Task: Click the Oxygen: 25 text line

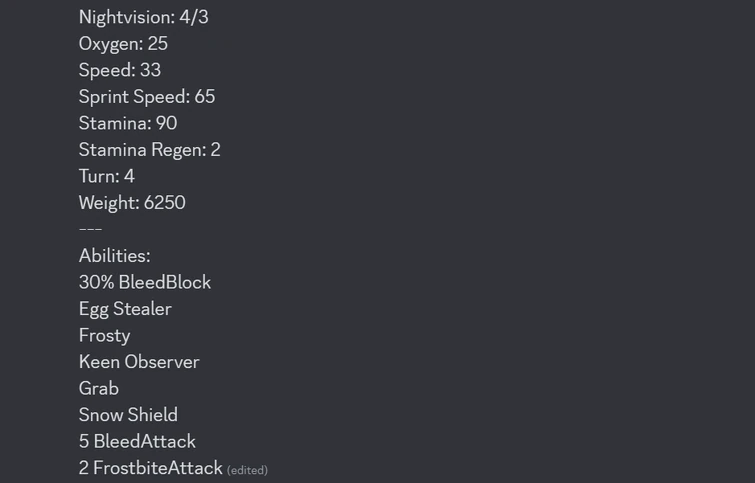Action: (x=123, y=44)
